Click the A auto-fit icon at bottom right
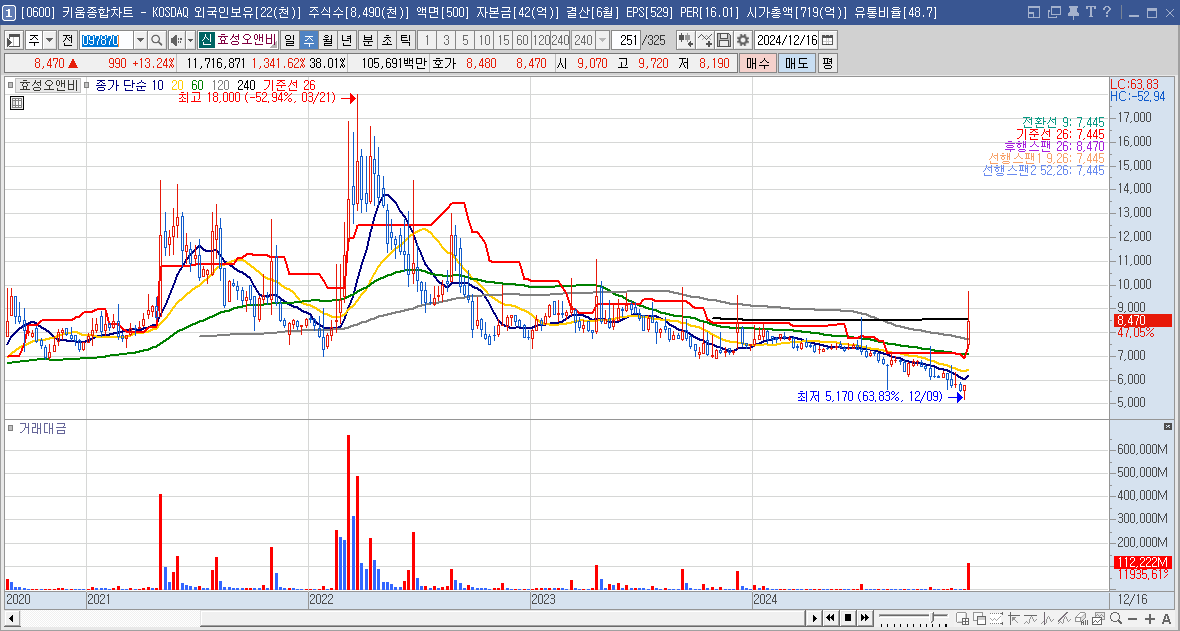 pos(1167,618)
